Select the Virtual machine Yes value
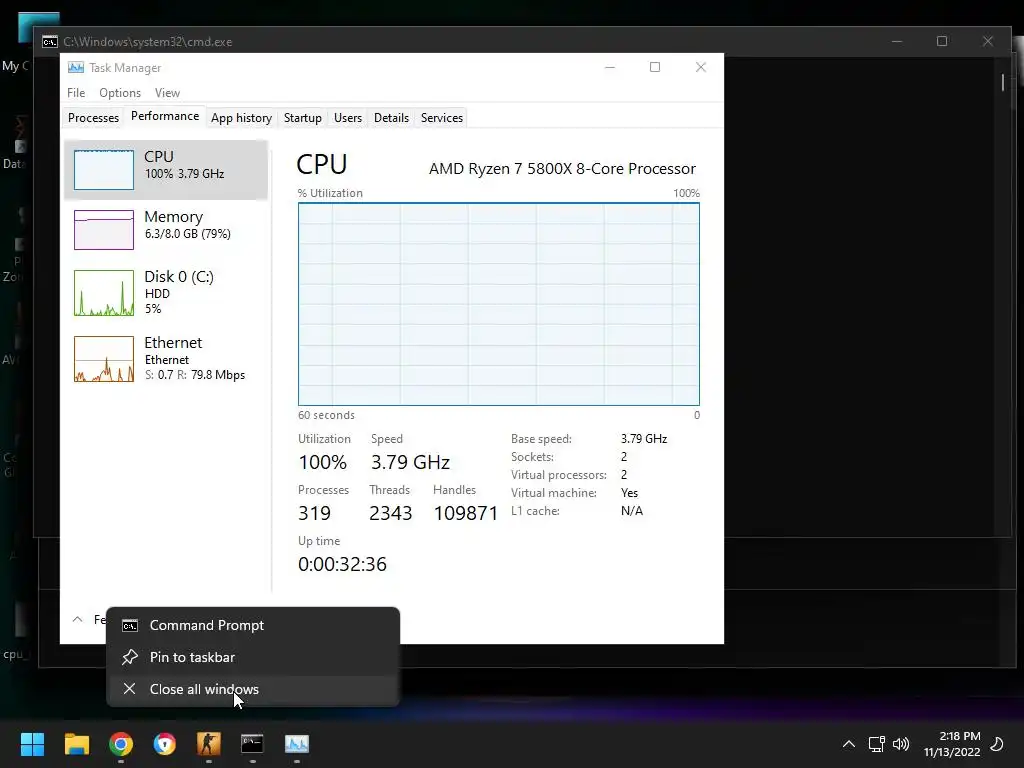 pos(630,493)
